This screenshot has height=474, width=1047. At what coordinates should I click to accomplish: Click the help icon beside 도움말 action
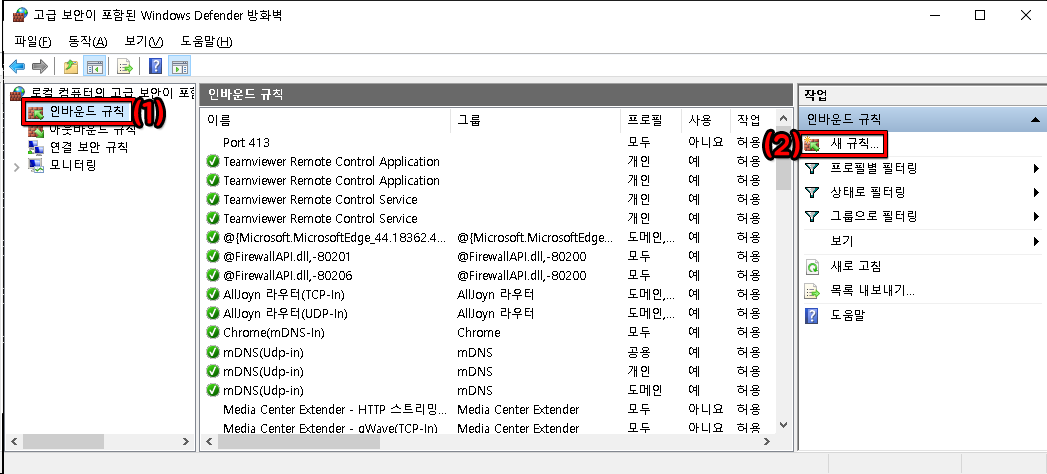[812, 316]
